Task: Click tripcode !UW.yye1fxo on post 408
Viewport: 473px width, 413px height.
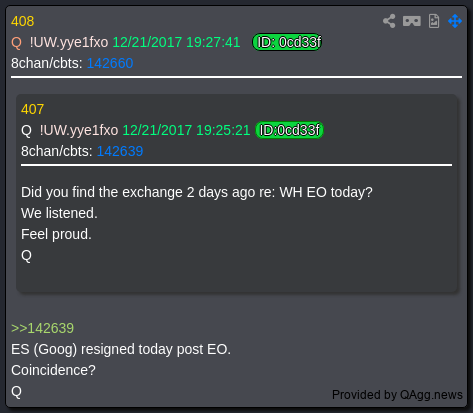Action: pyautogui.click(x=69, y=43)
